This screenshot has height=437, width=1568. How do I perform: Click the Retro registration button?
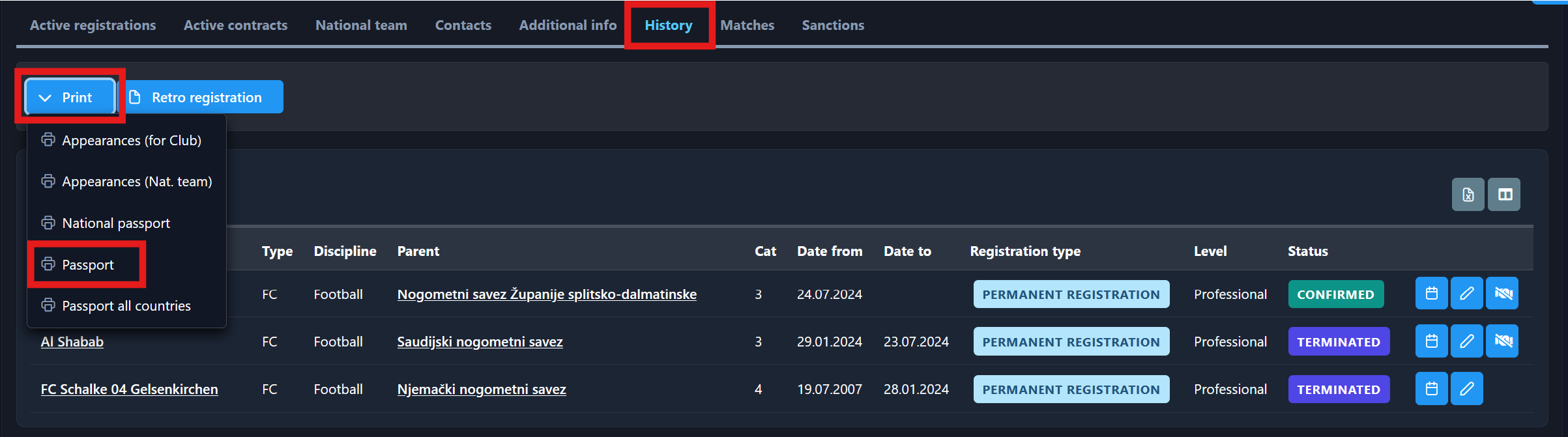pyautogui.click(x=205, y=98)
